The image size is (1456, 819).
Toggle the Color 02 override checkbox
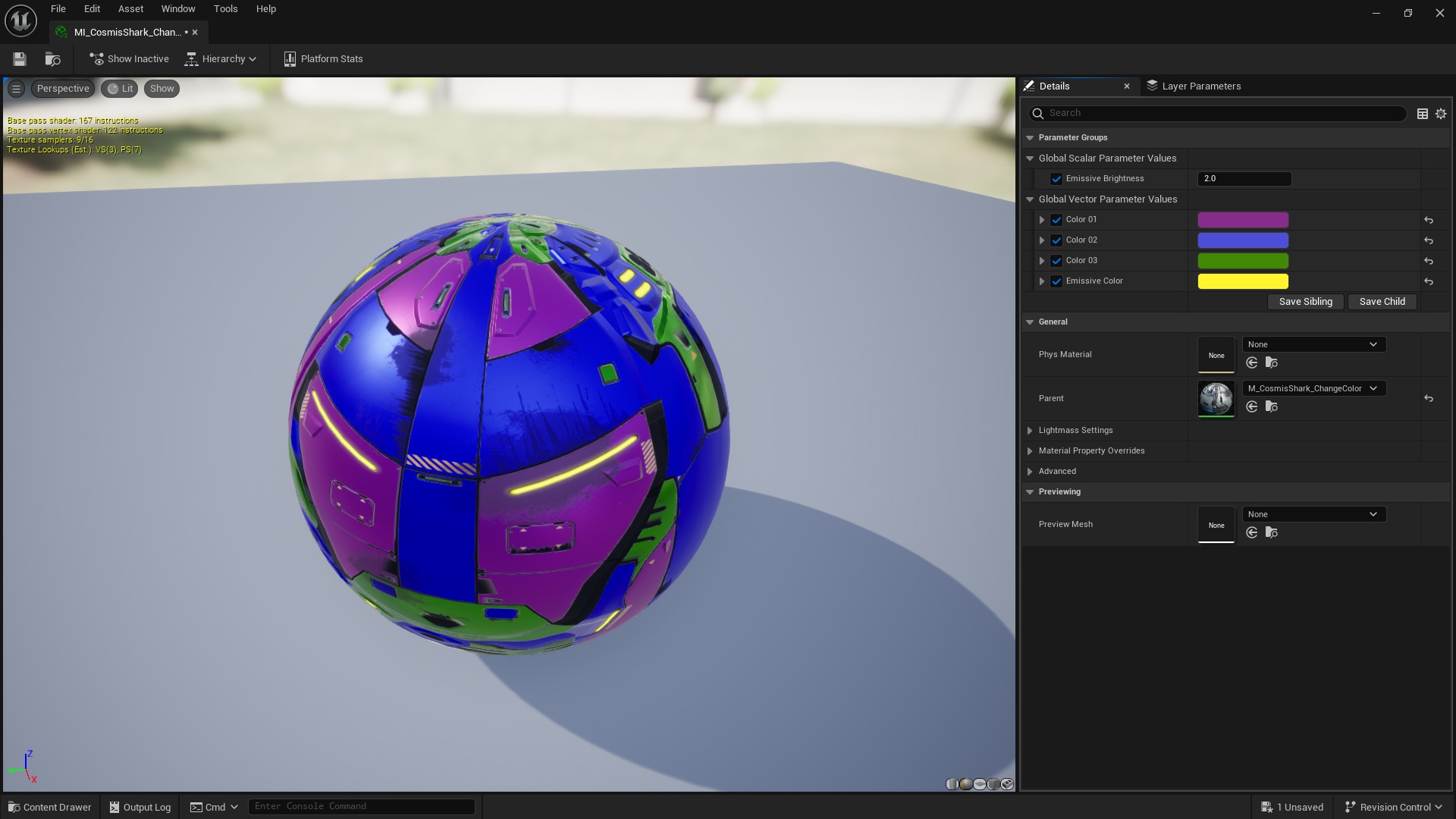click(1056, 240)
